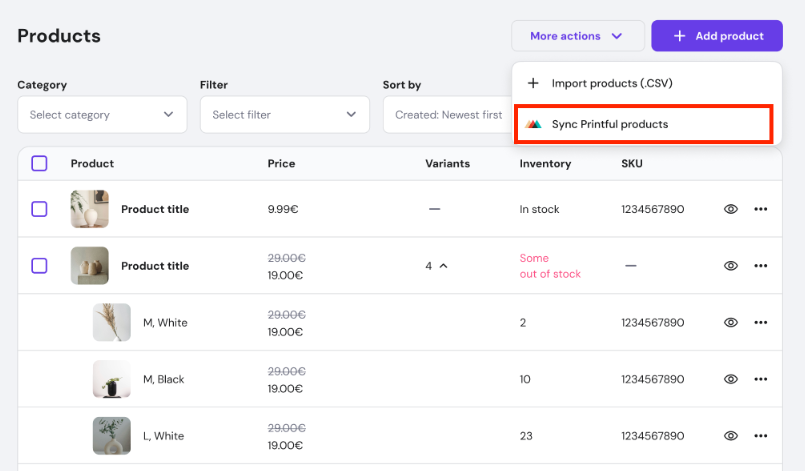Choose Import products (.CSV) menu option
This screenshot has width=805, height=471.
(612, 83)
